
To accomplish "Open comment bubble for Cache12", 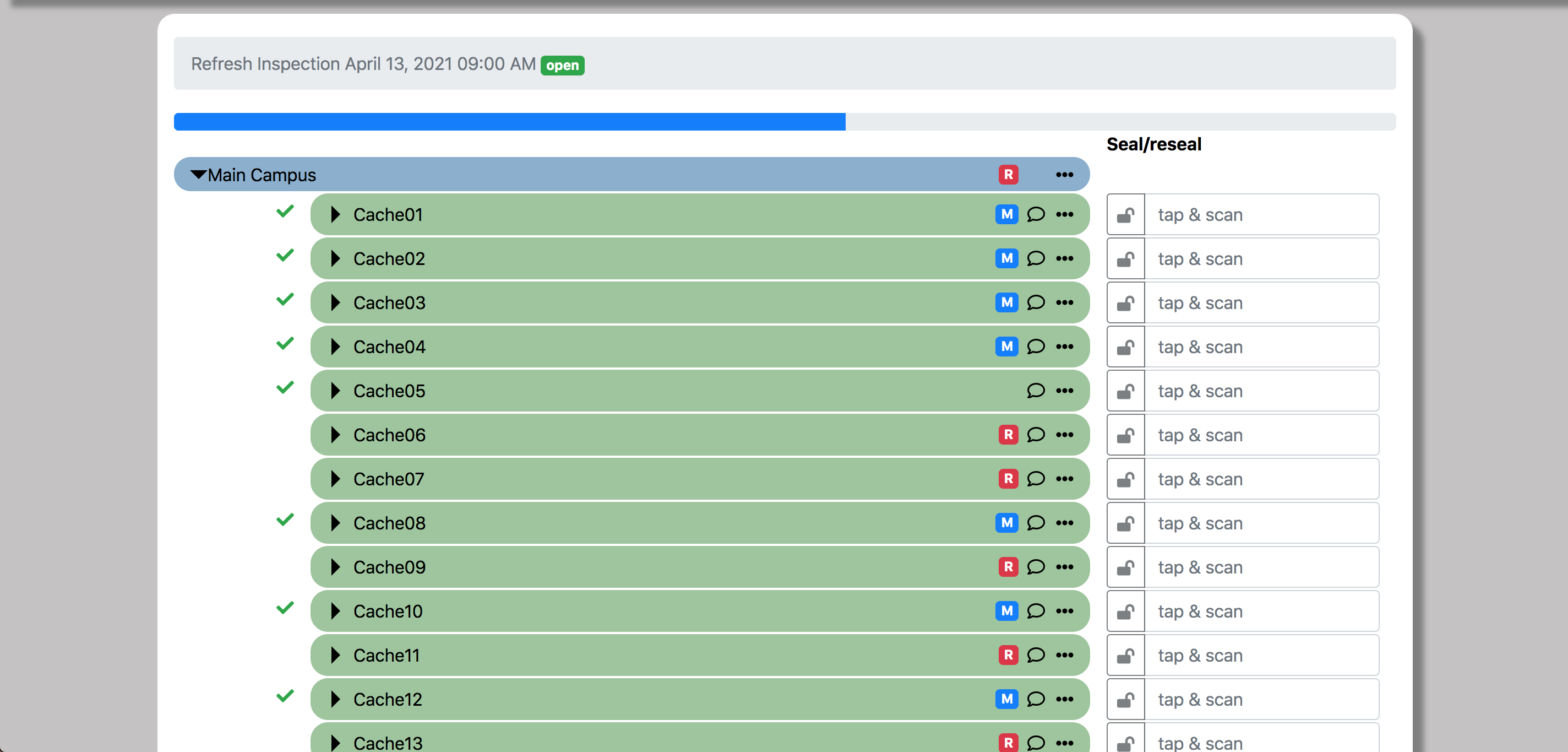I will click(x=1036, y=699).
